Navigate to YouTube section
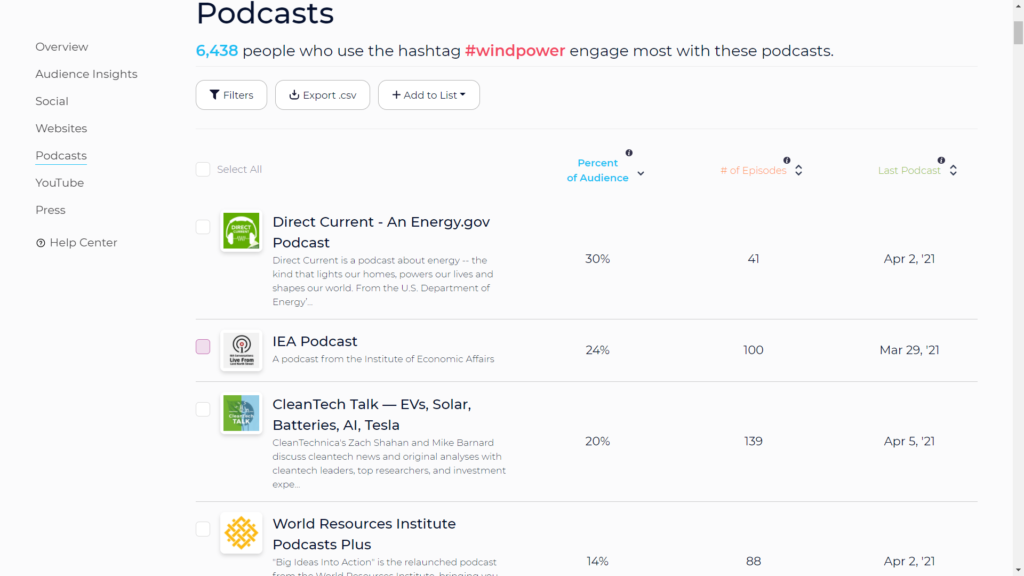The height and width of the screenshot is (576, 1024). point(59,183)
